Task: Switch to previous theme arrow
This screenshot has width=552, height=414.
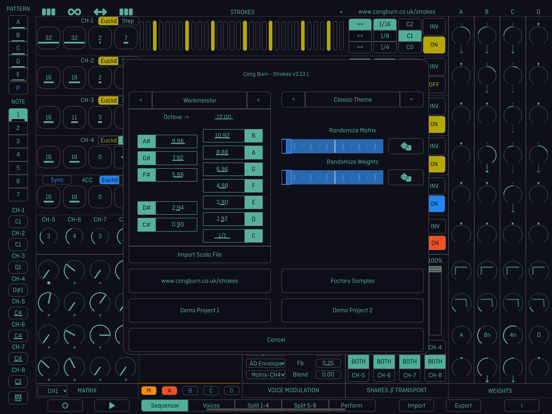Action: (293, 100)
